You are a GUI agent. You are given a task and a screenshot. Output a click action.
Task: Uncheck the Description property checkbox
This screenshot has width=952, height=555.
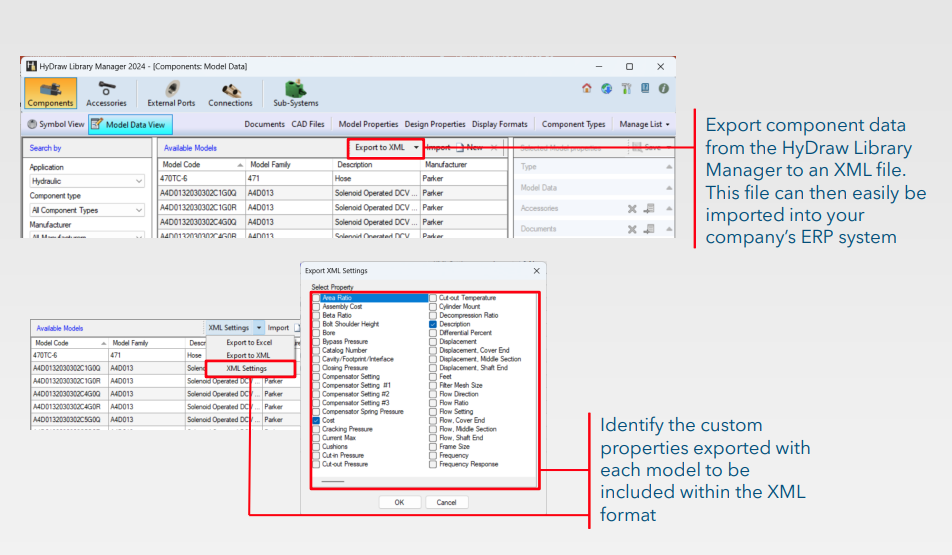433,324
